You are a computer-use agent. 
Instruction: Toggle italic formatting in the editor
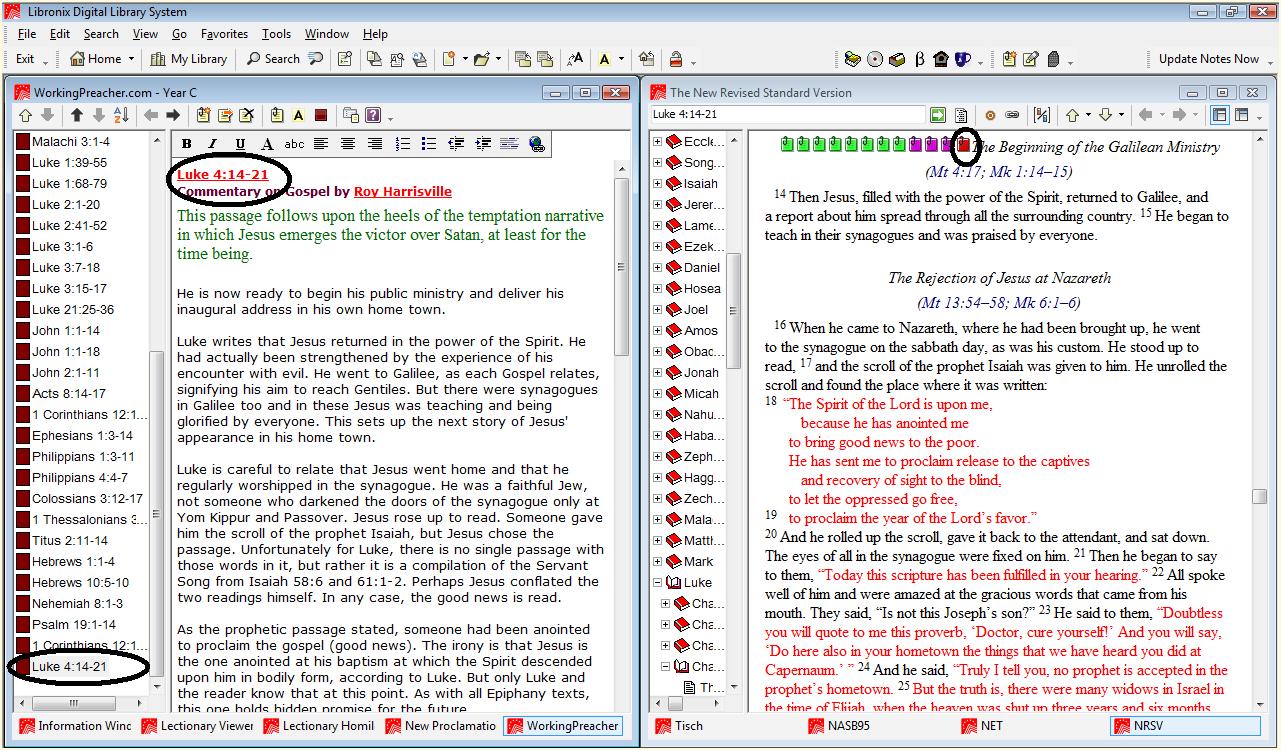[213, 145]
